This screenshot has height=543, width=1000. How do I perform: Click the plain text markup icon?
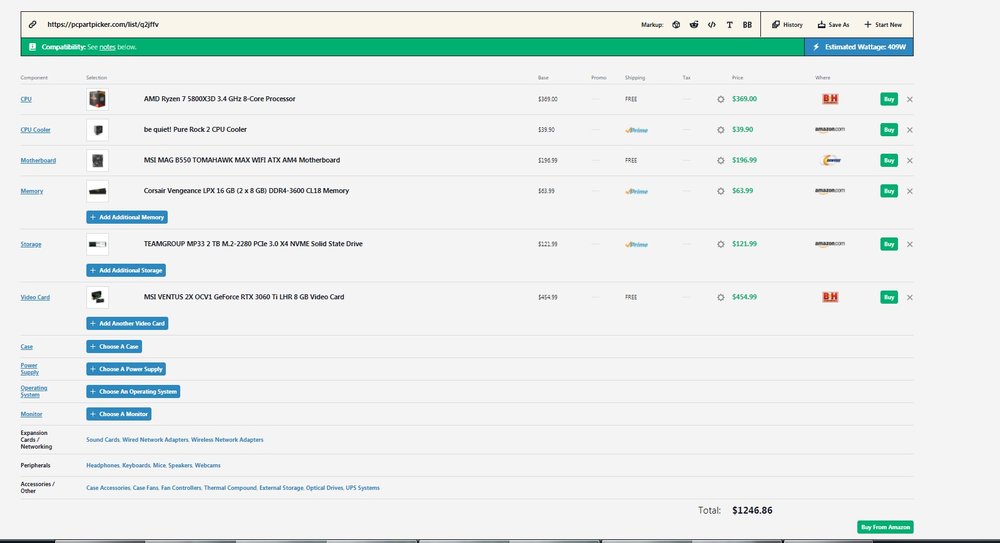click(729, 24)
